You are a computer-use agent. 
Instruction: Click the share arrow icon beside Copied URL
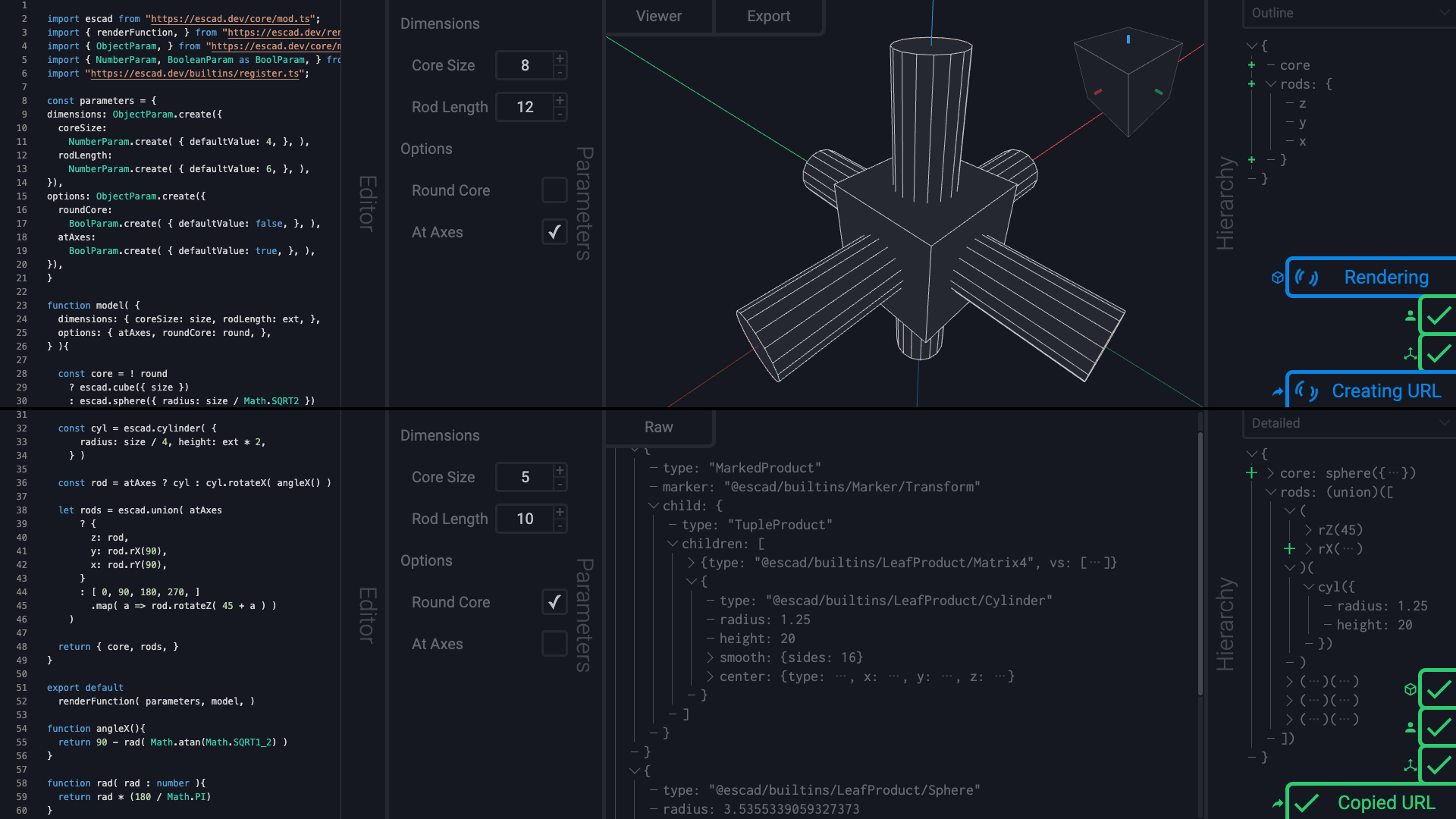1278,803
